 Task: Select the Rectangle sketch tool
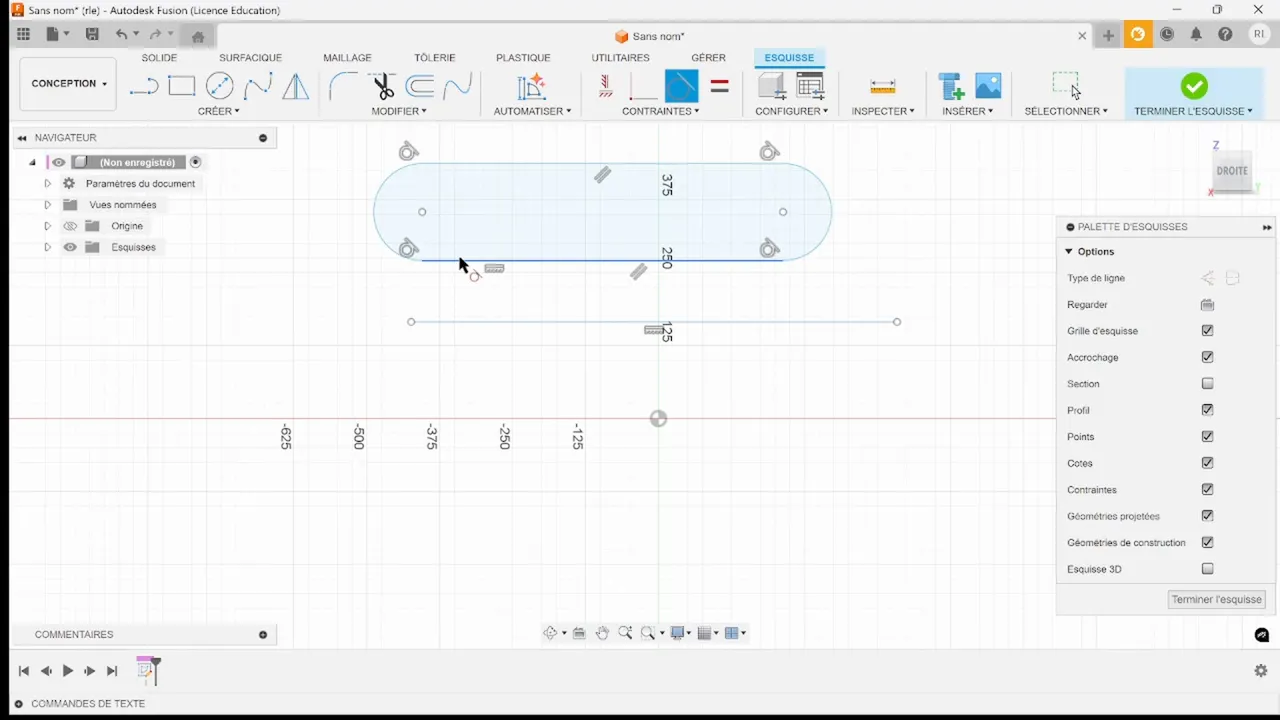182,87
